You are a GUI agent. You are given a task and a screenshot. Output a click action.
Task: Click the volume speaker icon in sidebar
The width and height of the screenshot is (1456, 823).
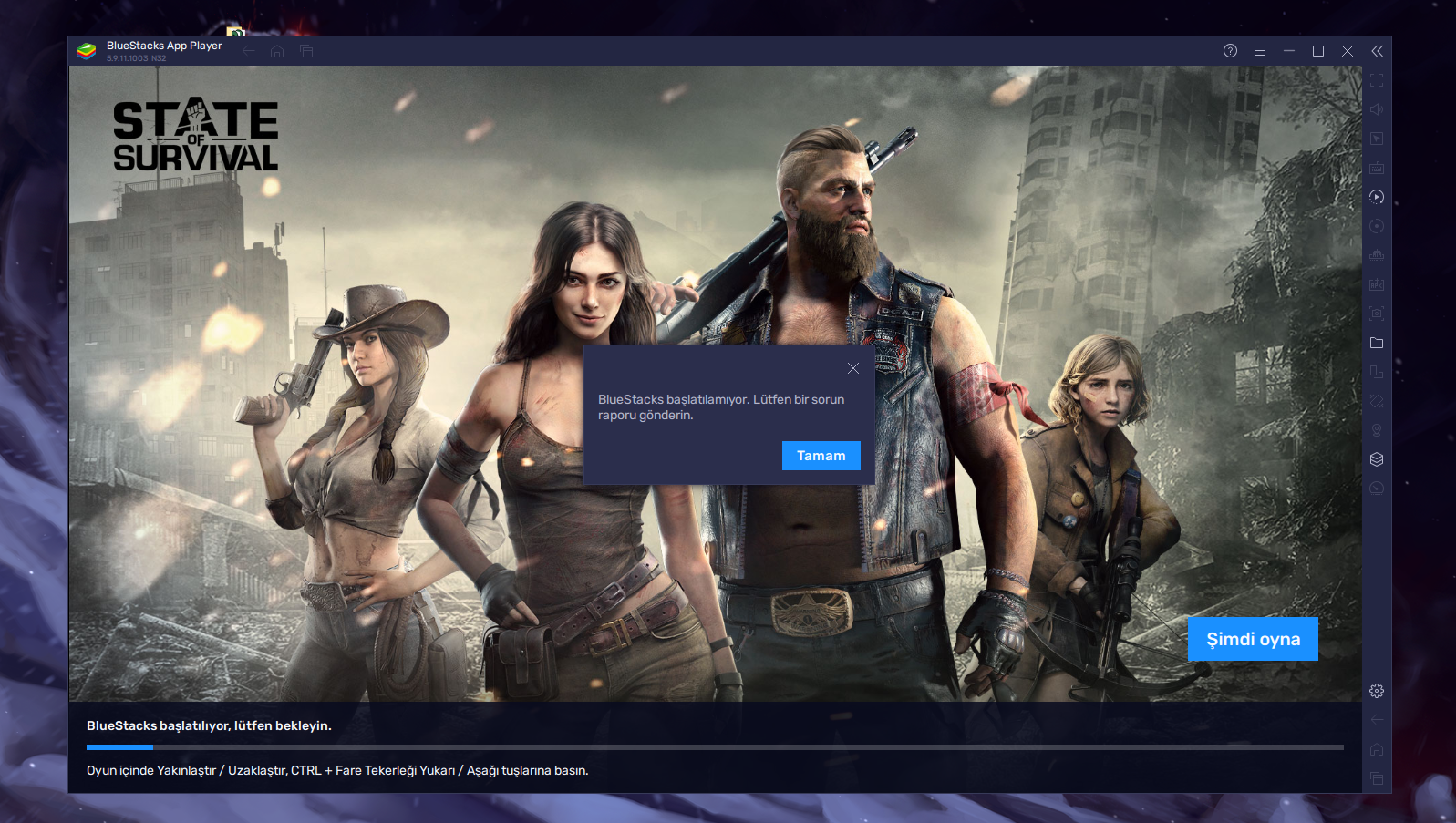[1377, 109]
